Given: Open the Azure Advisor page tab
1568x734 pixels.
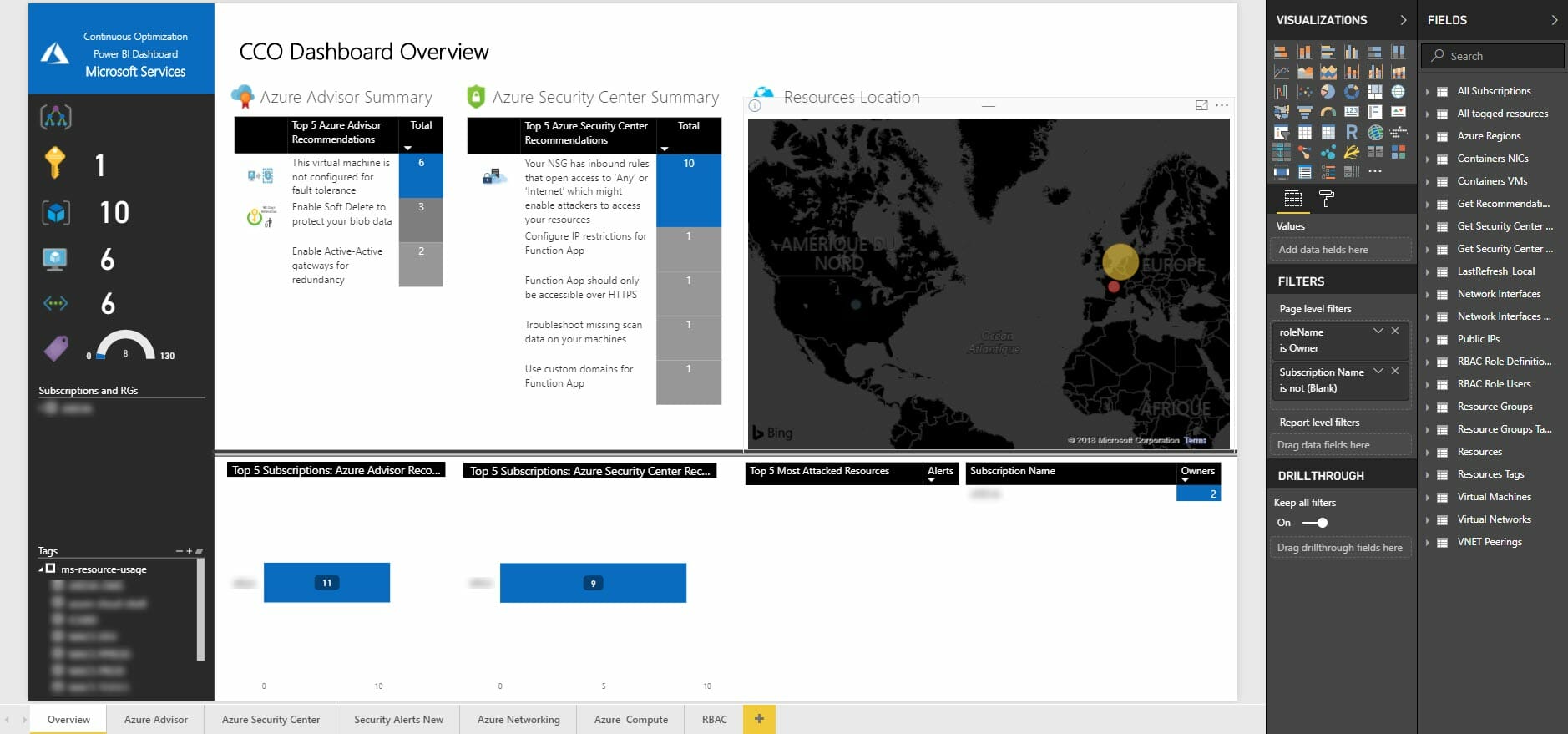Looking at the screenshot, I should click(156, 719).
